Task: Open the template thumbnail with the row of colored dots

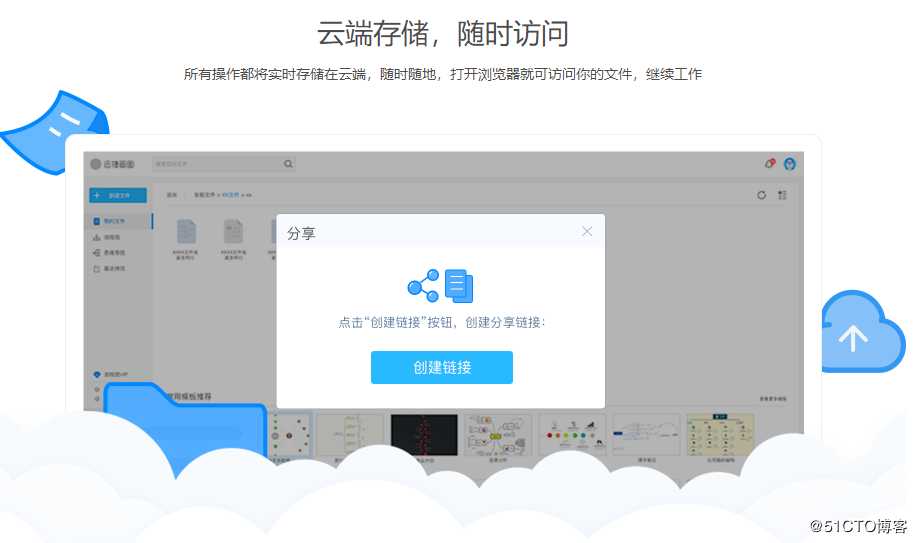Action: pos(572,435)
